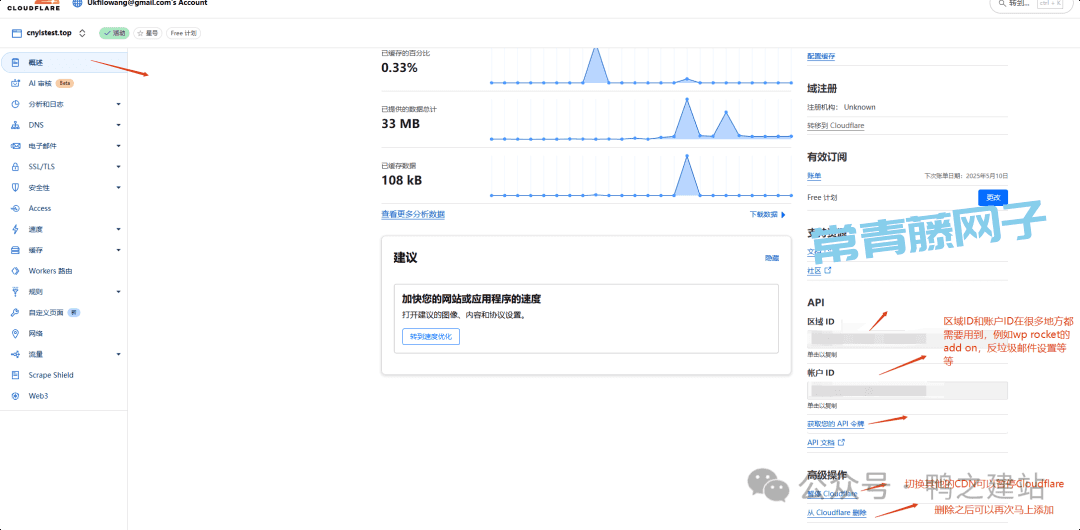Viewport: 1080px width, 530px height.
Task: Click the Security shield icon
Action: pos(15,187)
